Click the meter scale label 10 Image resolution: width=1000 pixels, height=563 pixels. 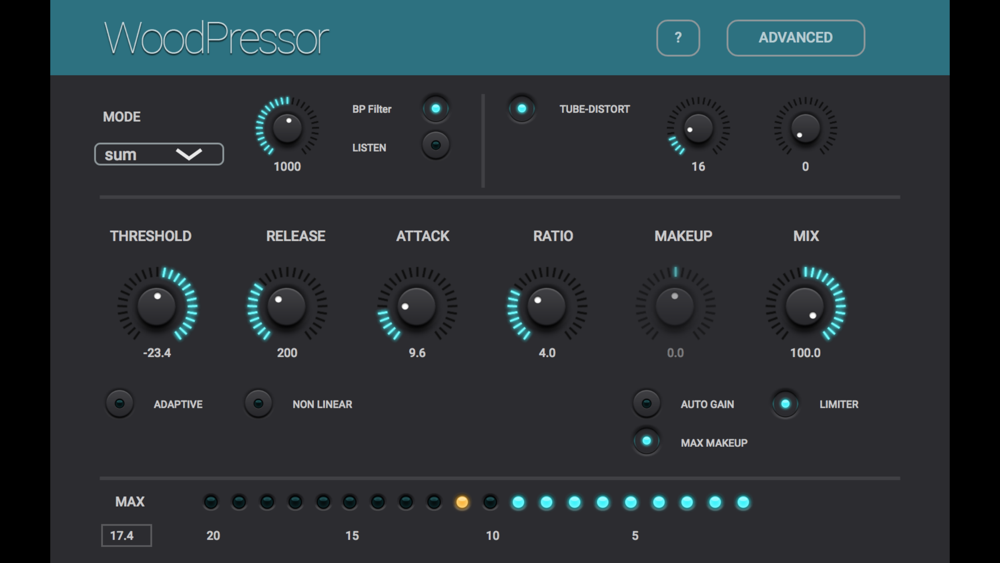tap(492, 536)
